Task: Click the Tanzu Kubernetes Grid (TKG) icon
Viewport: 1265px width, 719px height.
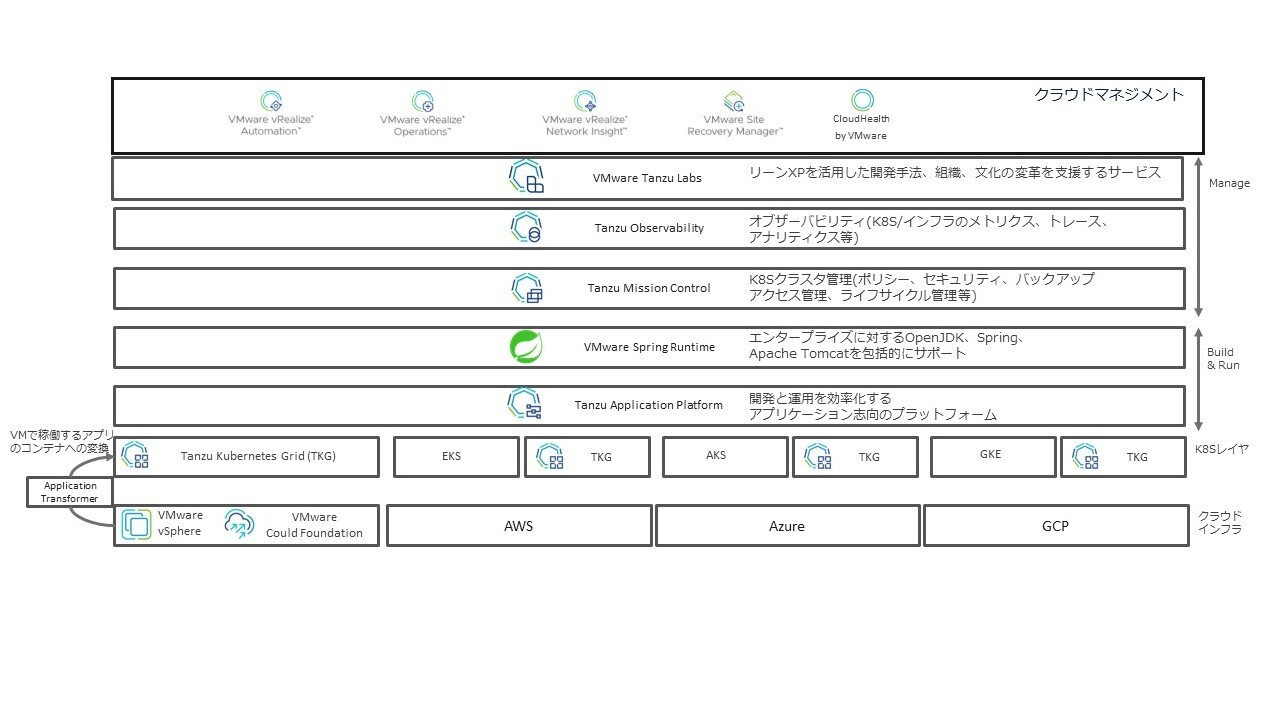Action: coord(135,456)
